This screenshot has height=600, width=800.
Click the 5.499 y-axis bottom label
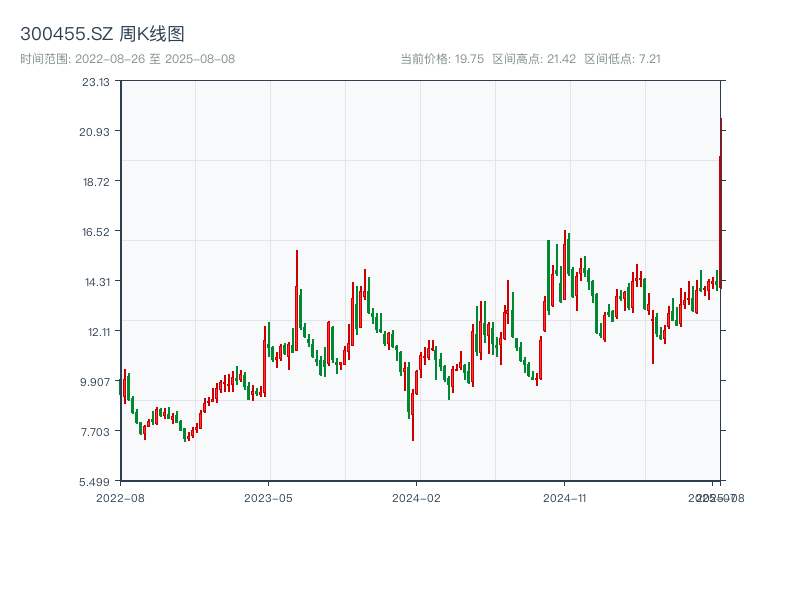click(x=96, y=482)
